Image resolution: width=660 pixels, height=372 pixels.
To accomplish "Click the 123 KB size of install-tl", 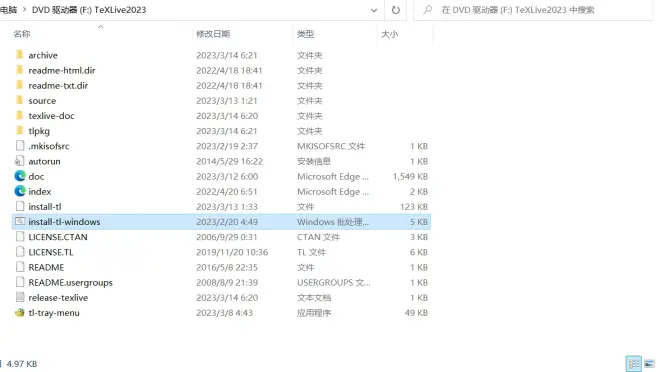I will click(414, 207).
